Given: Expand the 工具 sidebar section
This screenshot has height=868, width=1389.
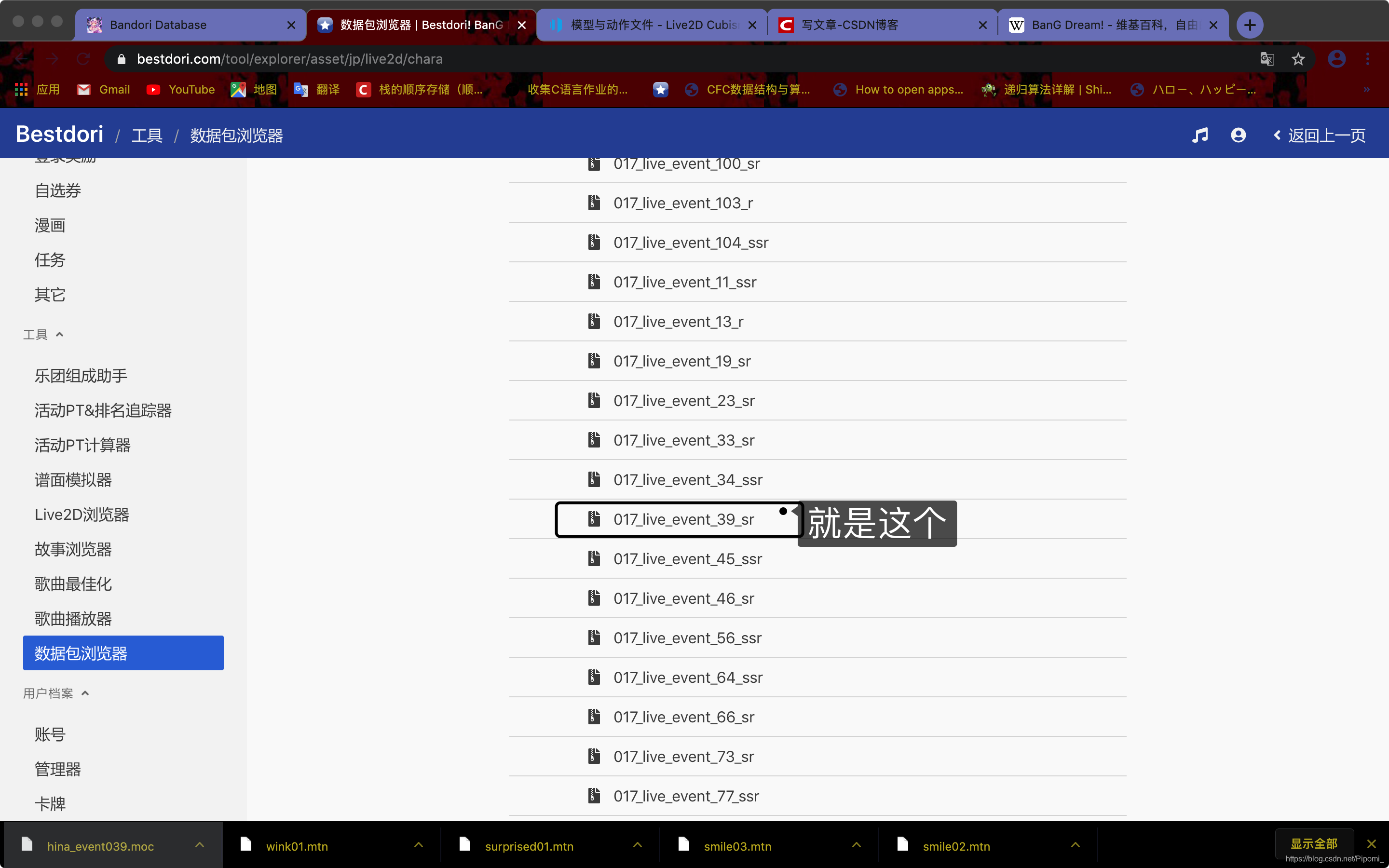Looking at the screenshot, I should [x=44, y=334].
